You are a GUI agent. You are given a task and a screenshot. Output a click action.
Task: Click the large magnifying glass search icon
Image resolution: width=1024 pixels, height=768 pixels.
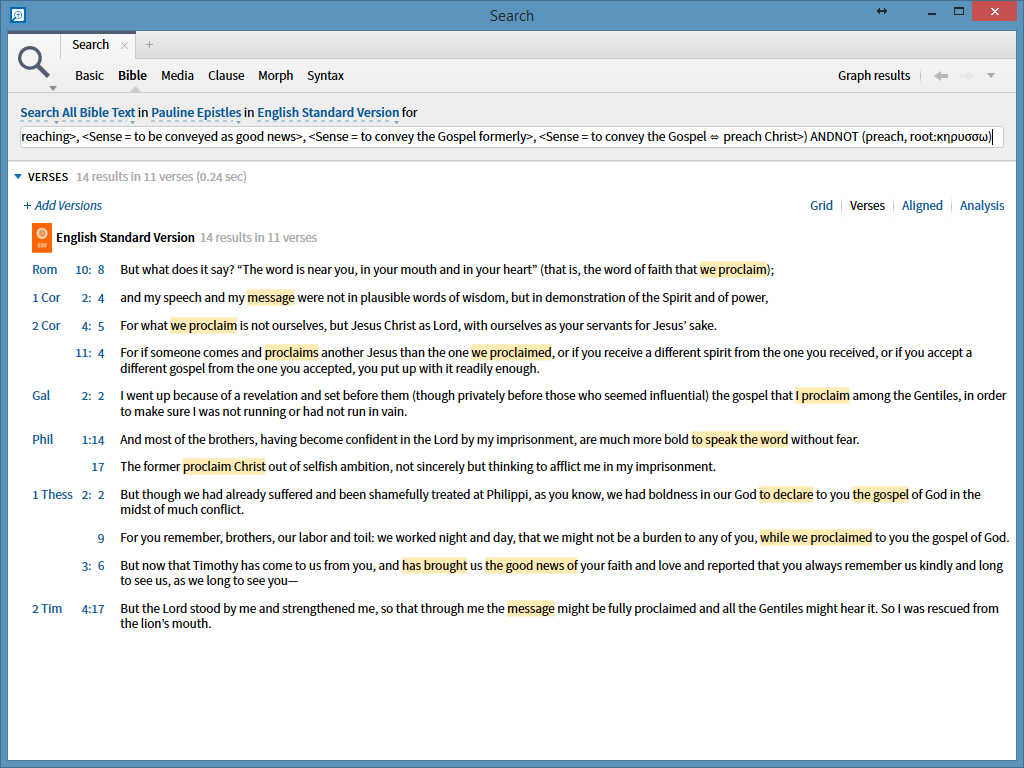click(x=33, y=62)
